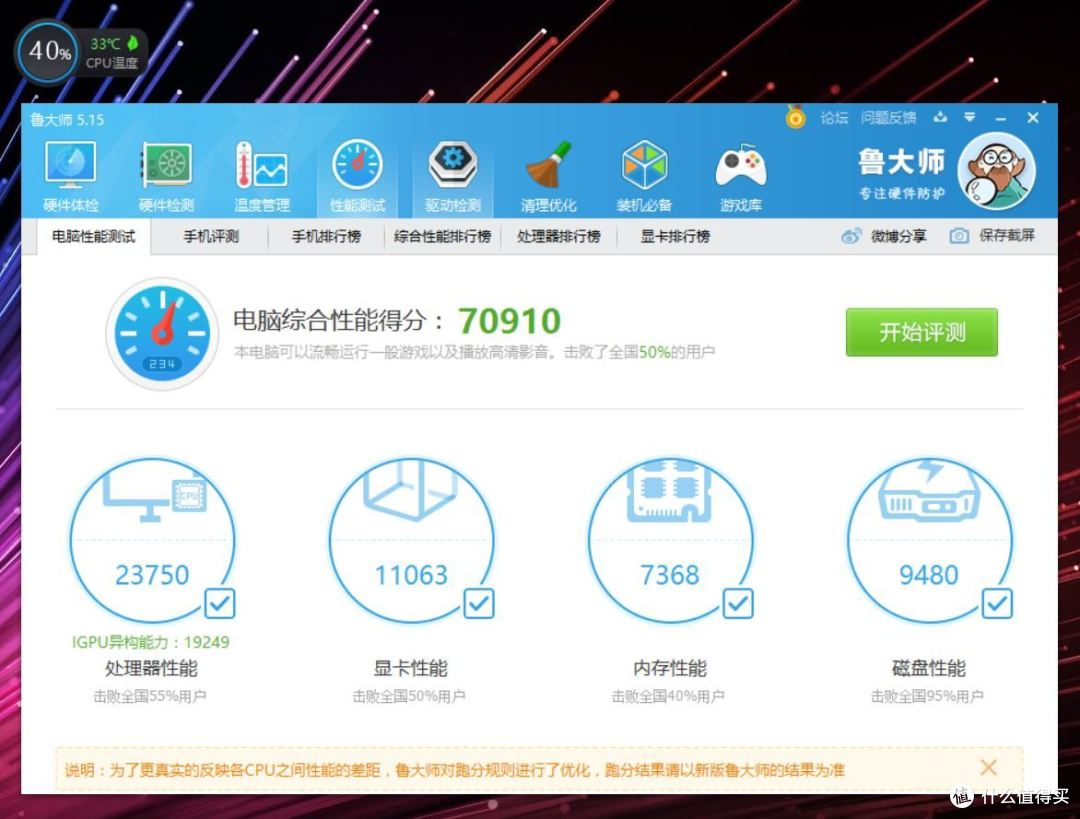Click the 40% floating usage widget
The width and height of the screenshot is (1080, 819).
(x=48, y=52)
